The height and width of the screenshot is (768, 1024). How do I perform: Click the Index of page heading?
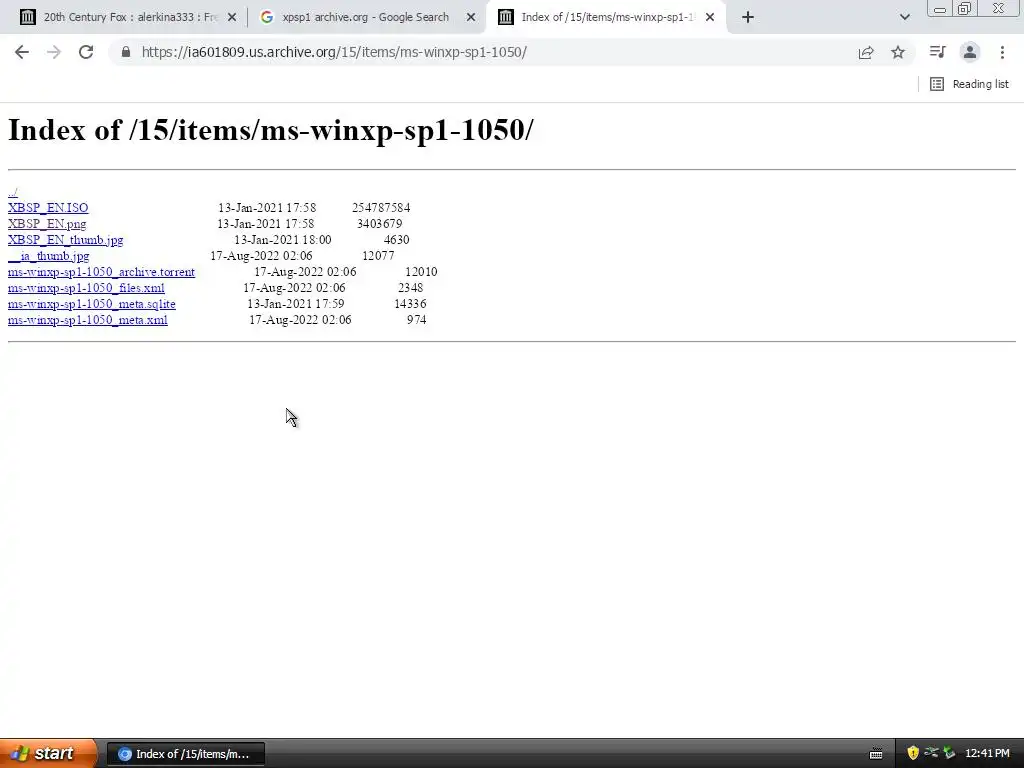(270, 129)
